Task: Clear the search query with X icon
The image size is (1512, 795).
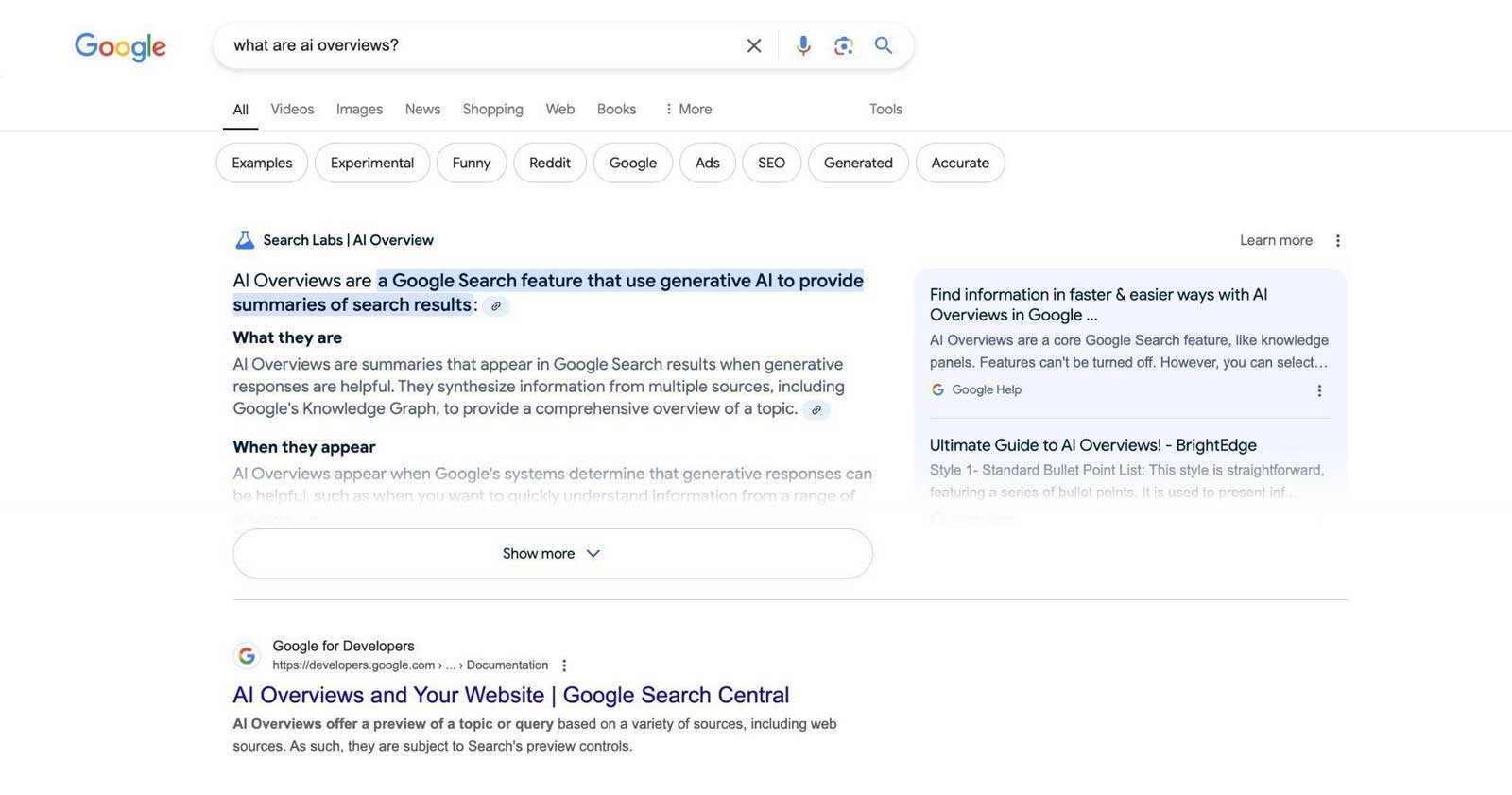Action: tap(753, 45)
